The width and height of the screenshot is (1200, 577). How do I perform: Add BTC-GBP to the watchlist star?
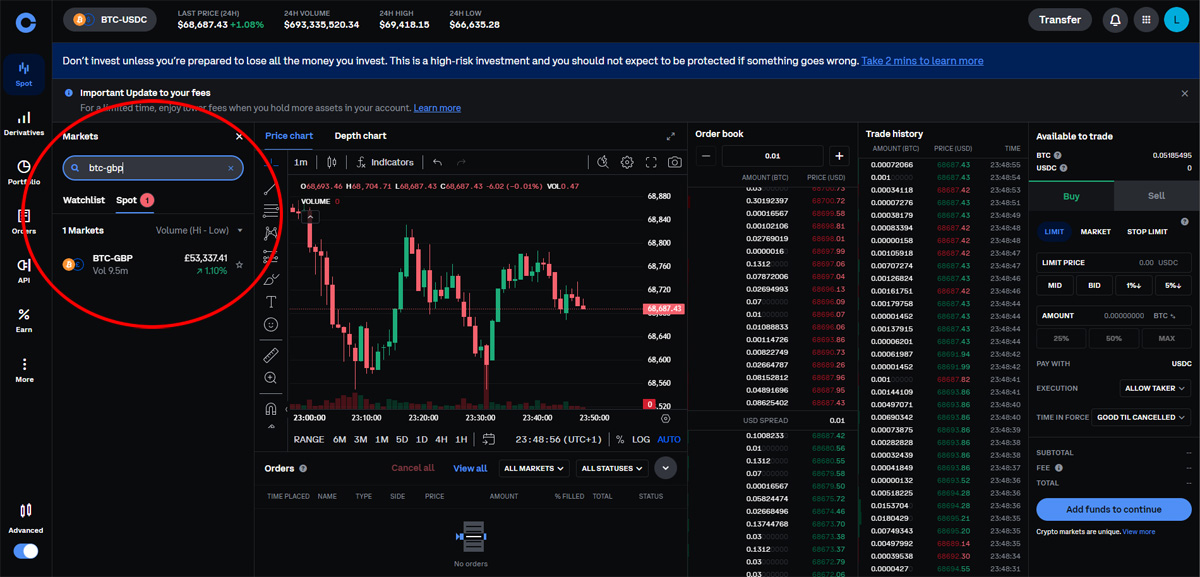239,265
